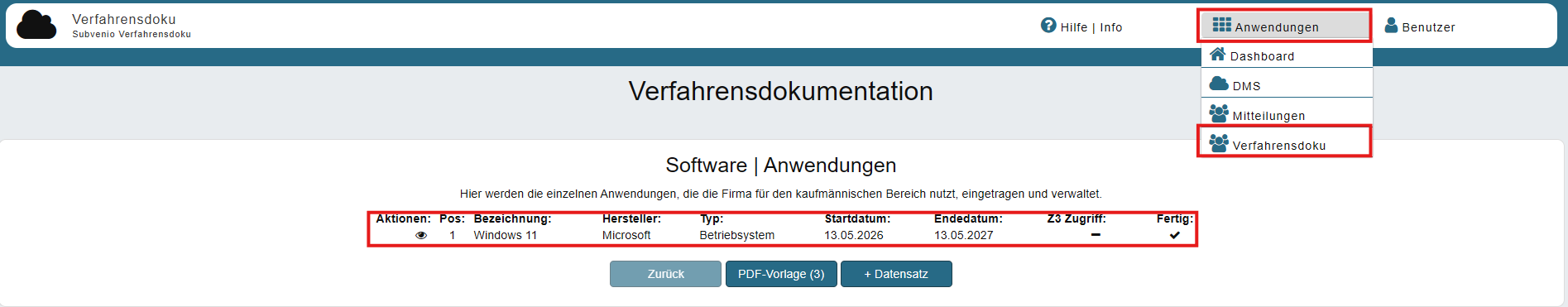Click the Verfahrensdoku group icon in menu
This screenshot has height=307, width=1568.
[1219, 143]
